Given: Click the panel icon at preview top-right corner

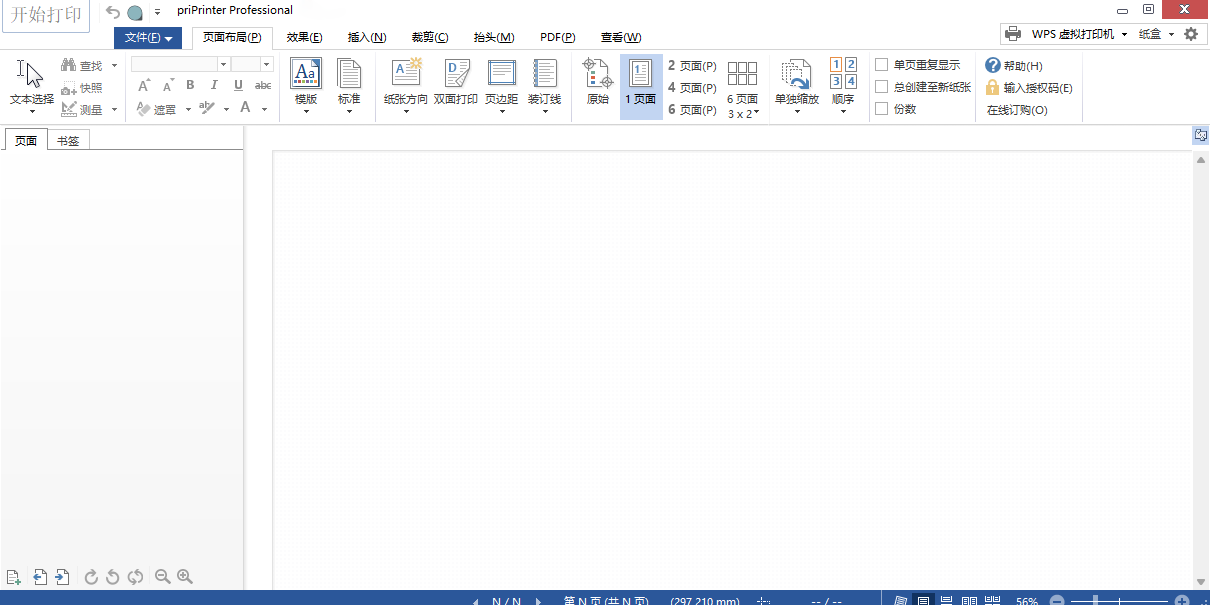Looking at the screenshot, I should [x=1201, y=136].
